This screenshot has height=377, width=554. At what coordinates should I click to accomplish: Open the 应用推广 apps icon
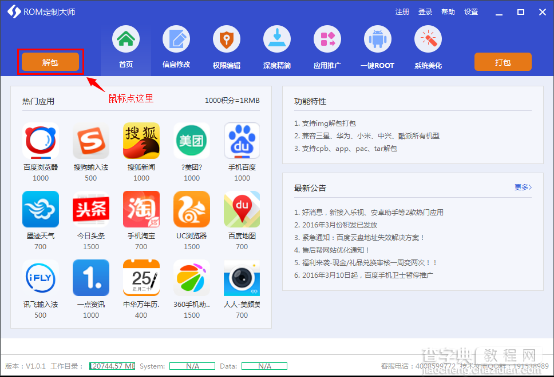327,39
